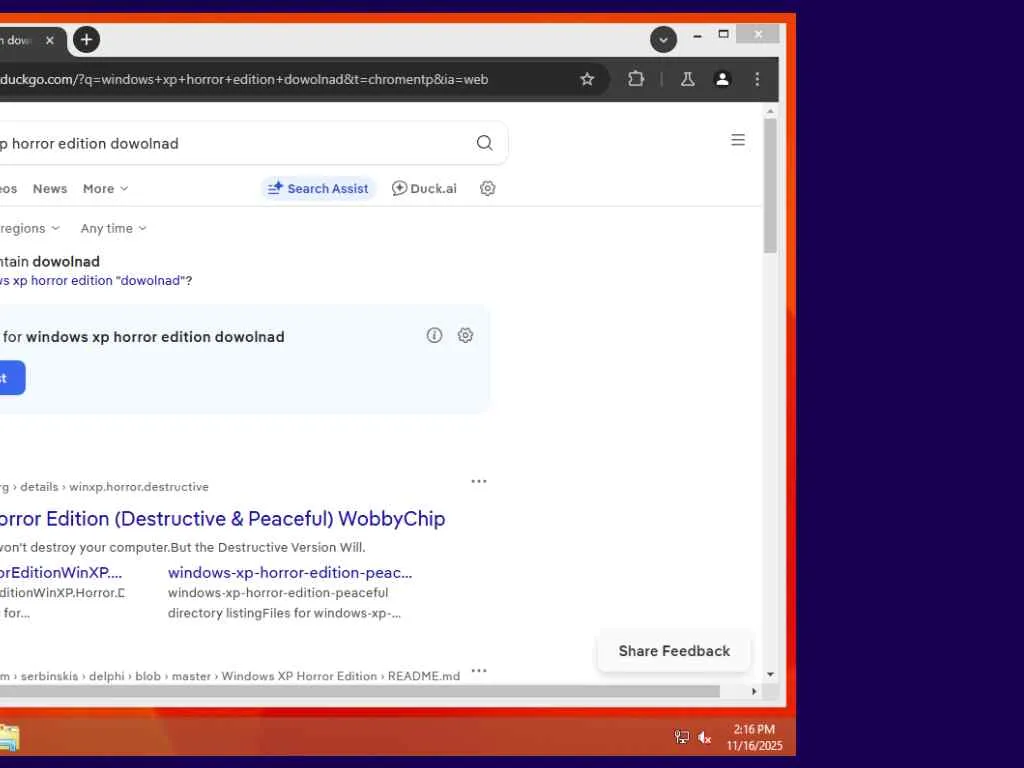Bookmark this page with the star

pyautogui.click(x=587, y=79)
